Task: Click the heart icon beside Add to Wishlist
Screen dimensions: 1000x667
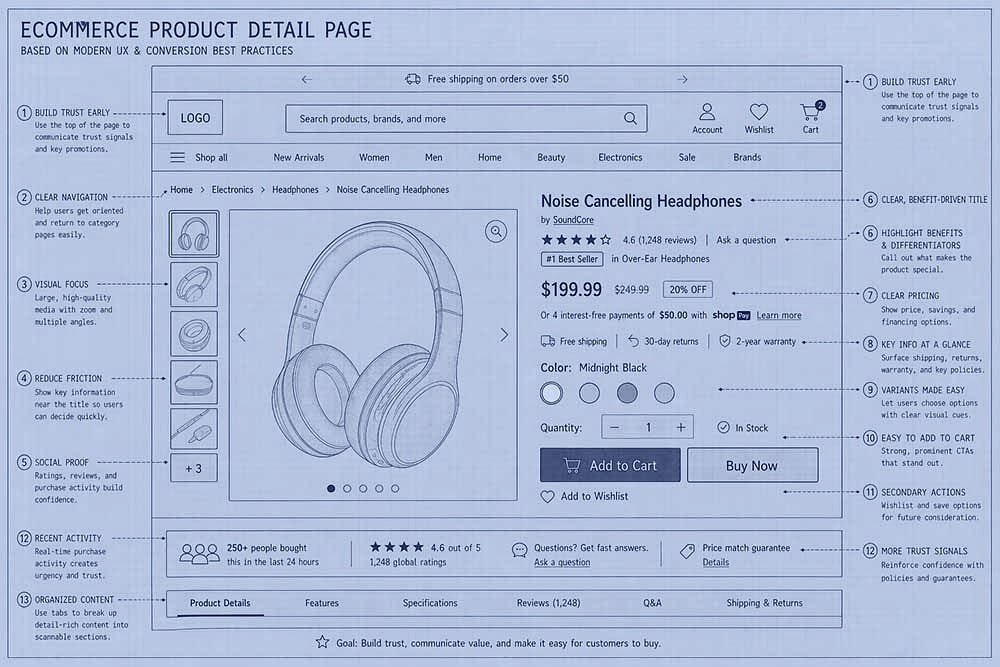Action: (x=547, y=496)
